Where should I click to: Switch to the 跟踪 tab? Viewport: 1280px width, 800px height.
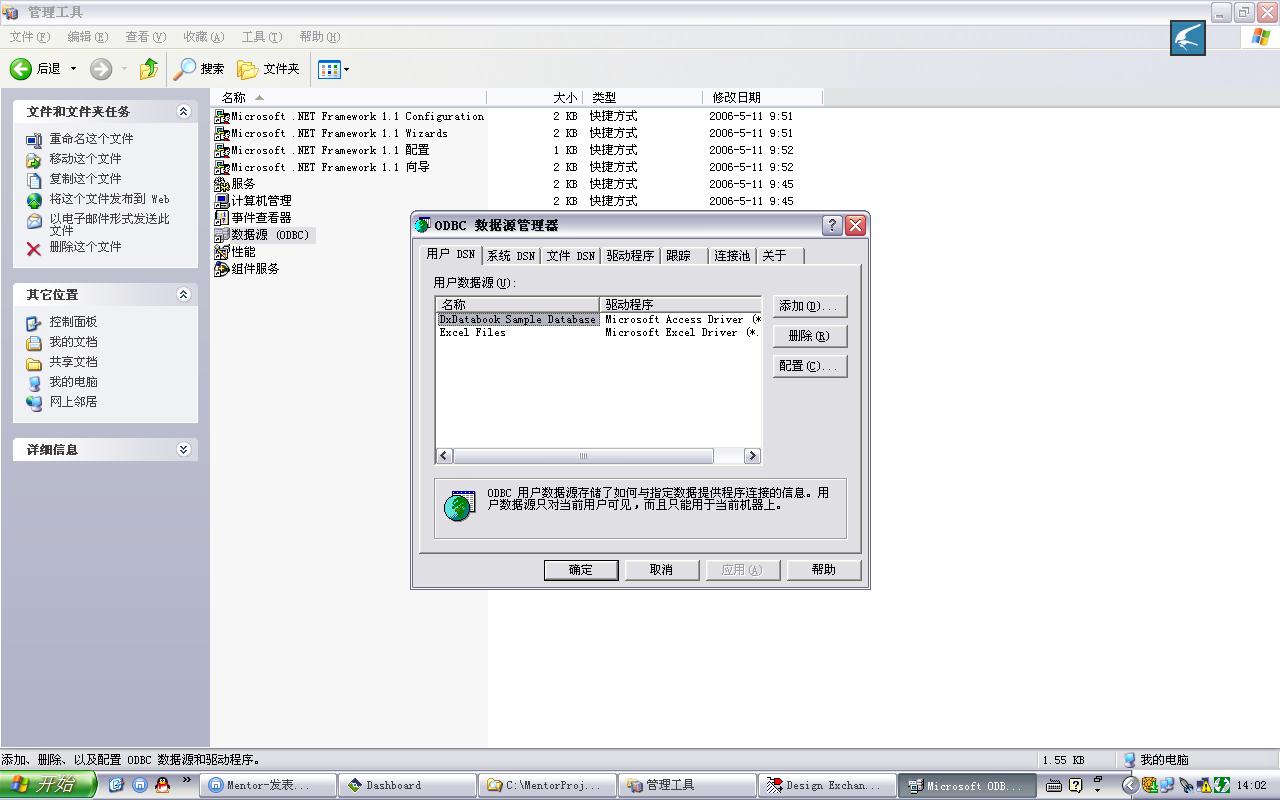pyautogui.click(x=684, y=256)
